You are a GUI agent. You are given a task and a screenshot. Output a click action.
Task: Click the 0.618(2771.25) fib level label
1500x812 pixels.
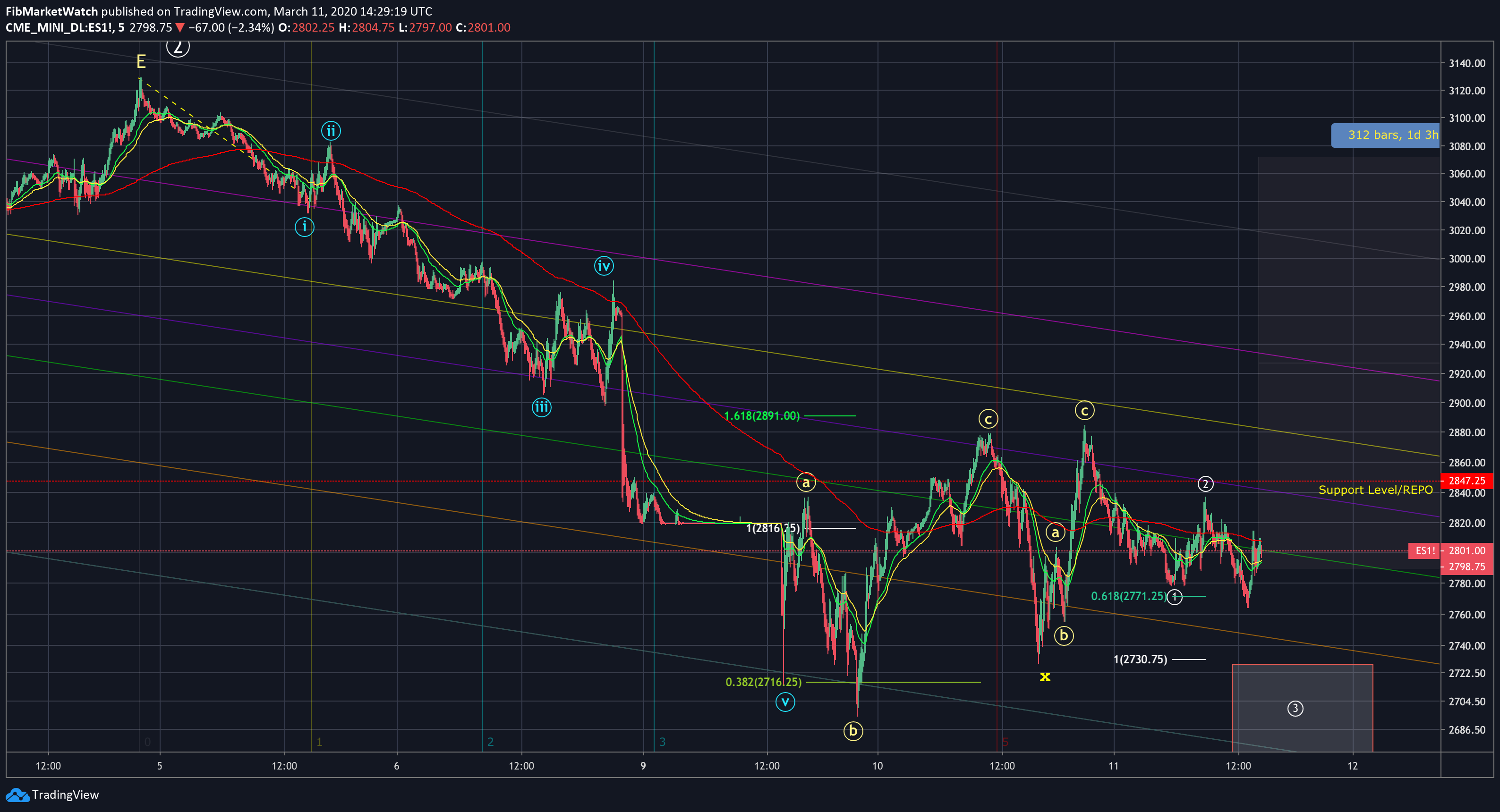pyautogui.click(x=1128, y=596)
